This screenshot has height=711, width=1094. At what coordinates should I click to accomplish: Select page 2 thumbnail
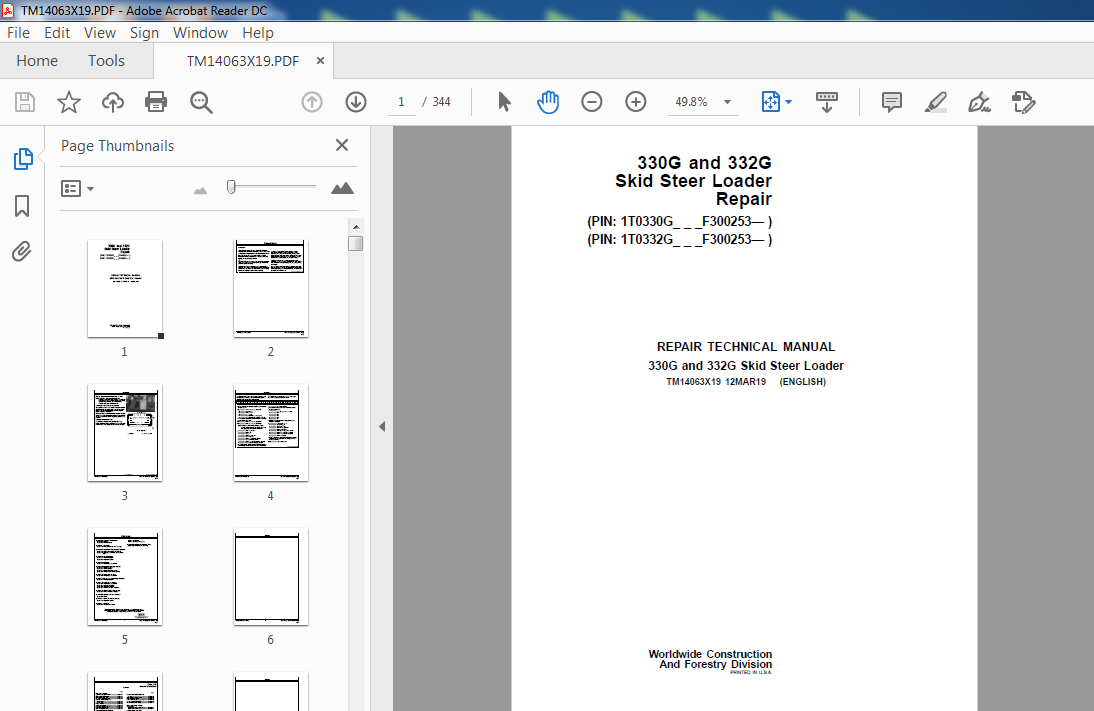271,289
